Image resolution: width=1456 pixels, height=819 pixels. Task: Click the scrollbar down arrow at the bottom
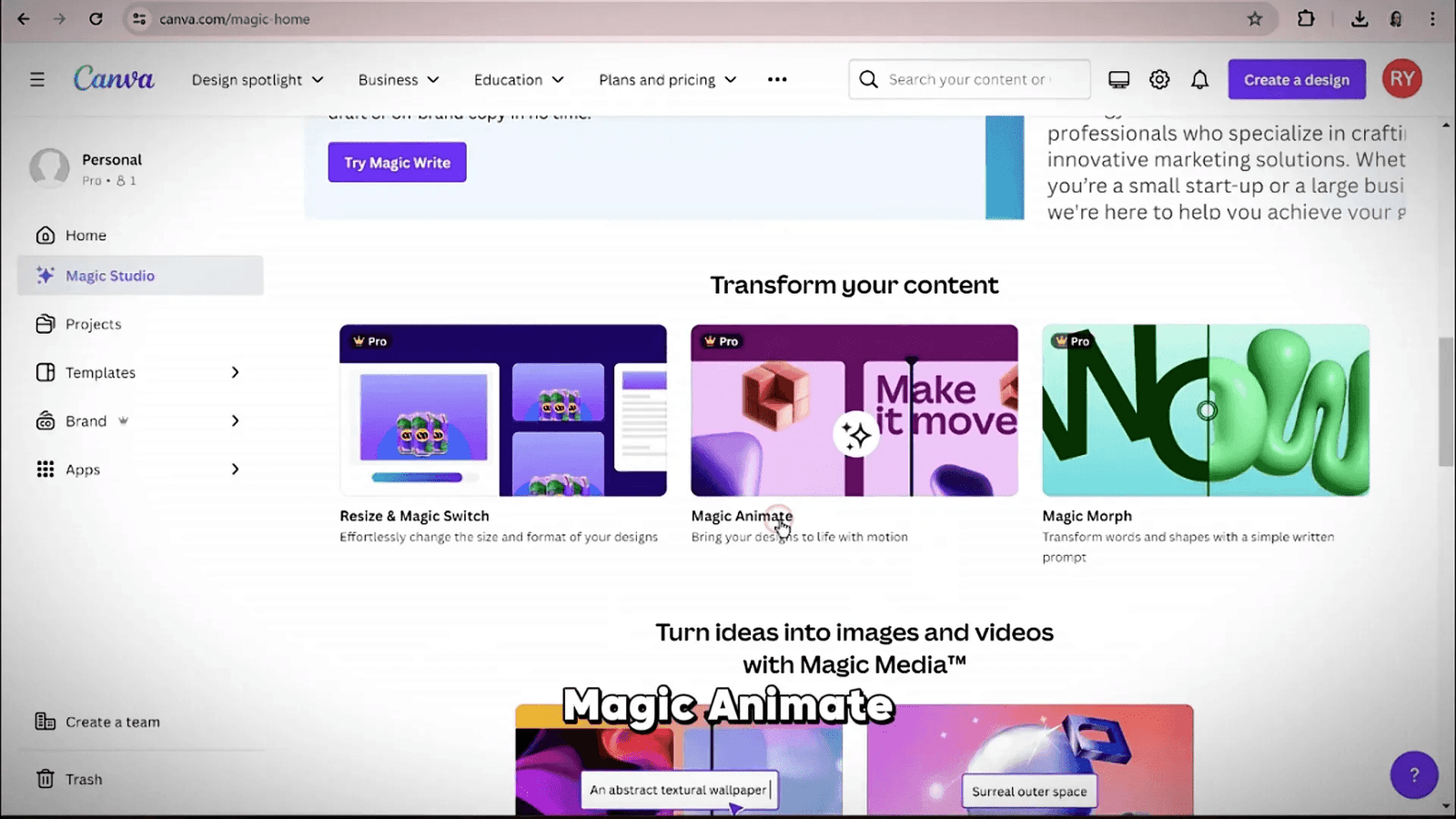coord(1446,806)
